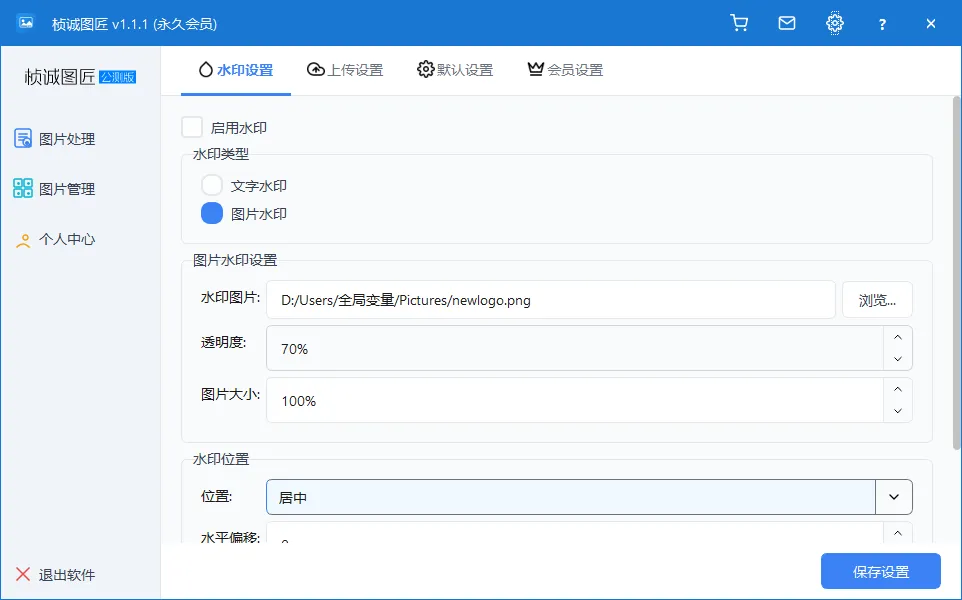This screenshot has width=962, height=600.
Task: Click the 浏览 button to pick an image
Action: pos(877,299)
